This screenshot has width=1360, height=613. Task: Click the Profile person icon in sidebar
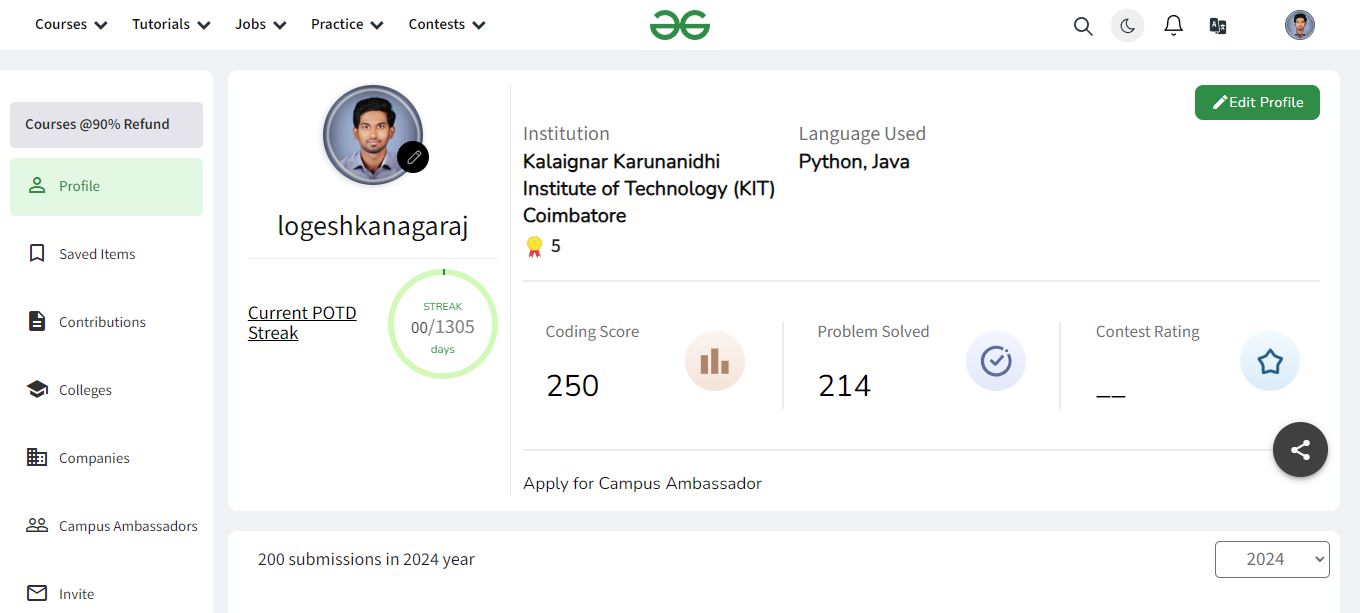[37, 186]
